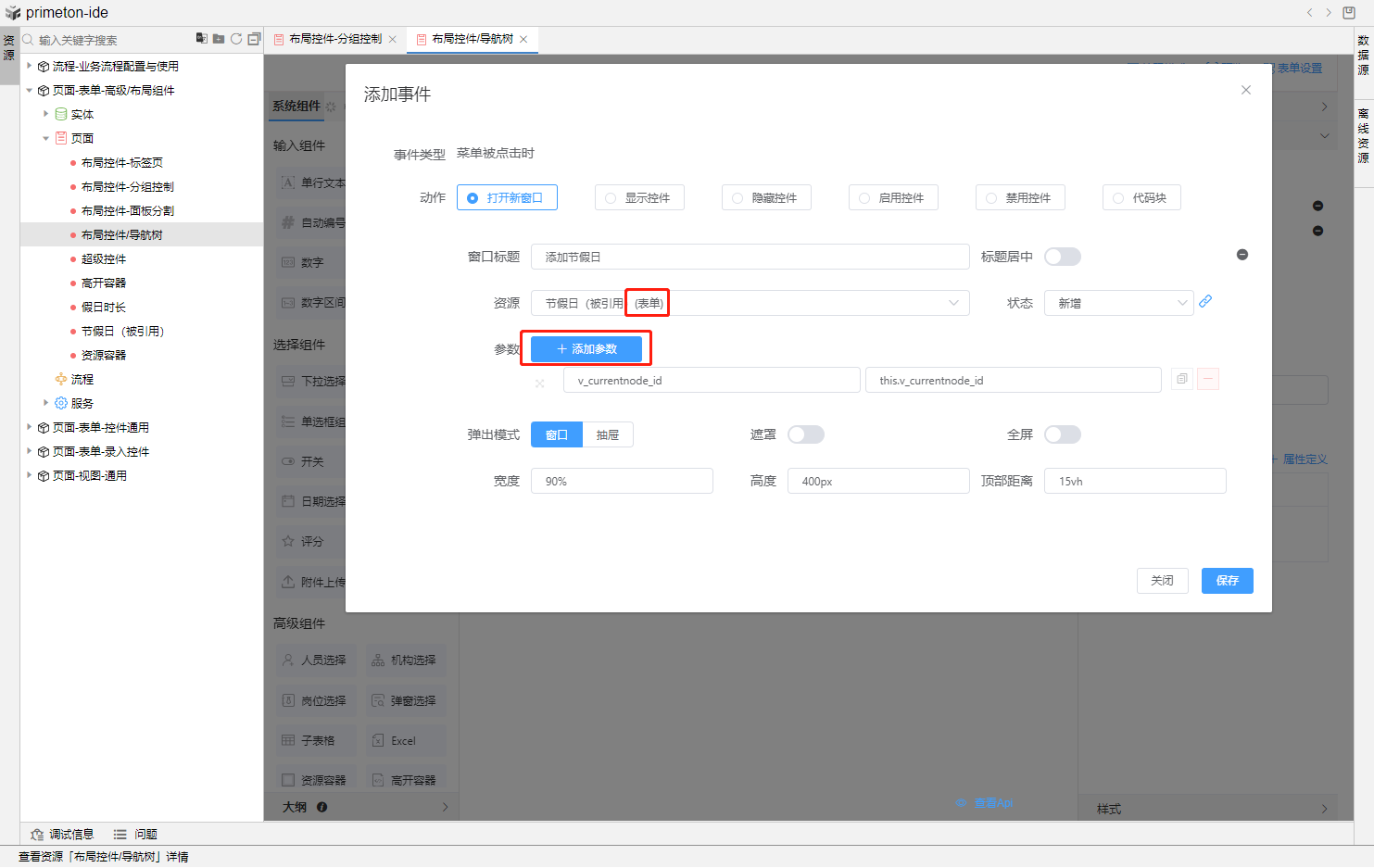The height and width of the screenshot is (868, 1374).
Task: Click the 窗口标题 input field
Action: 750,257
